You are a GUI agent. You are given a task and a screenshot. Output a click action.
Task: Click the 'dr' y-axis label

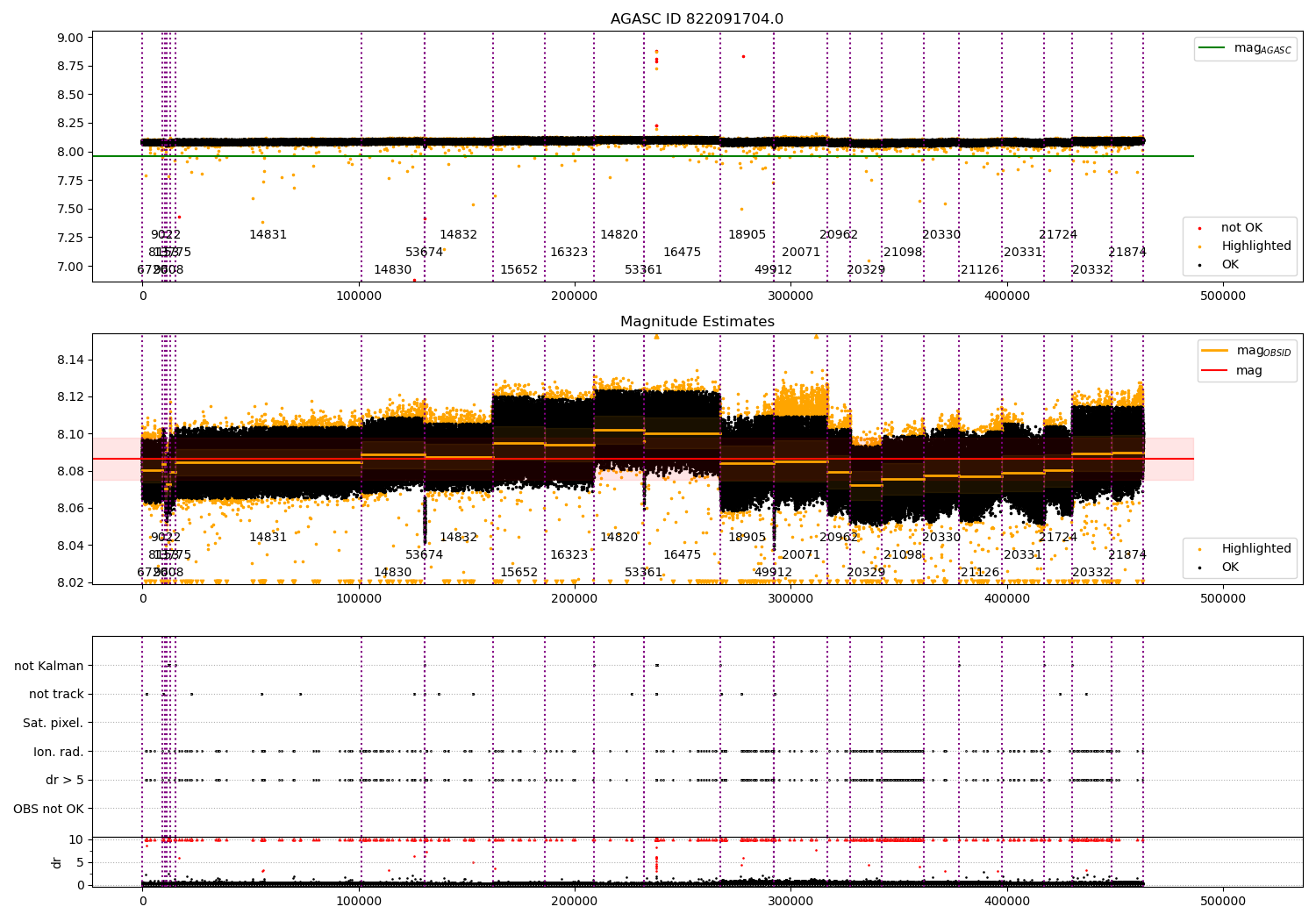point(57,862)
